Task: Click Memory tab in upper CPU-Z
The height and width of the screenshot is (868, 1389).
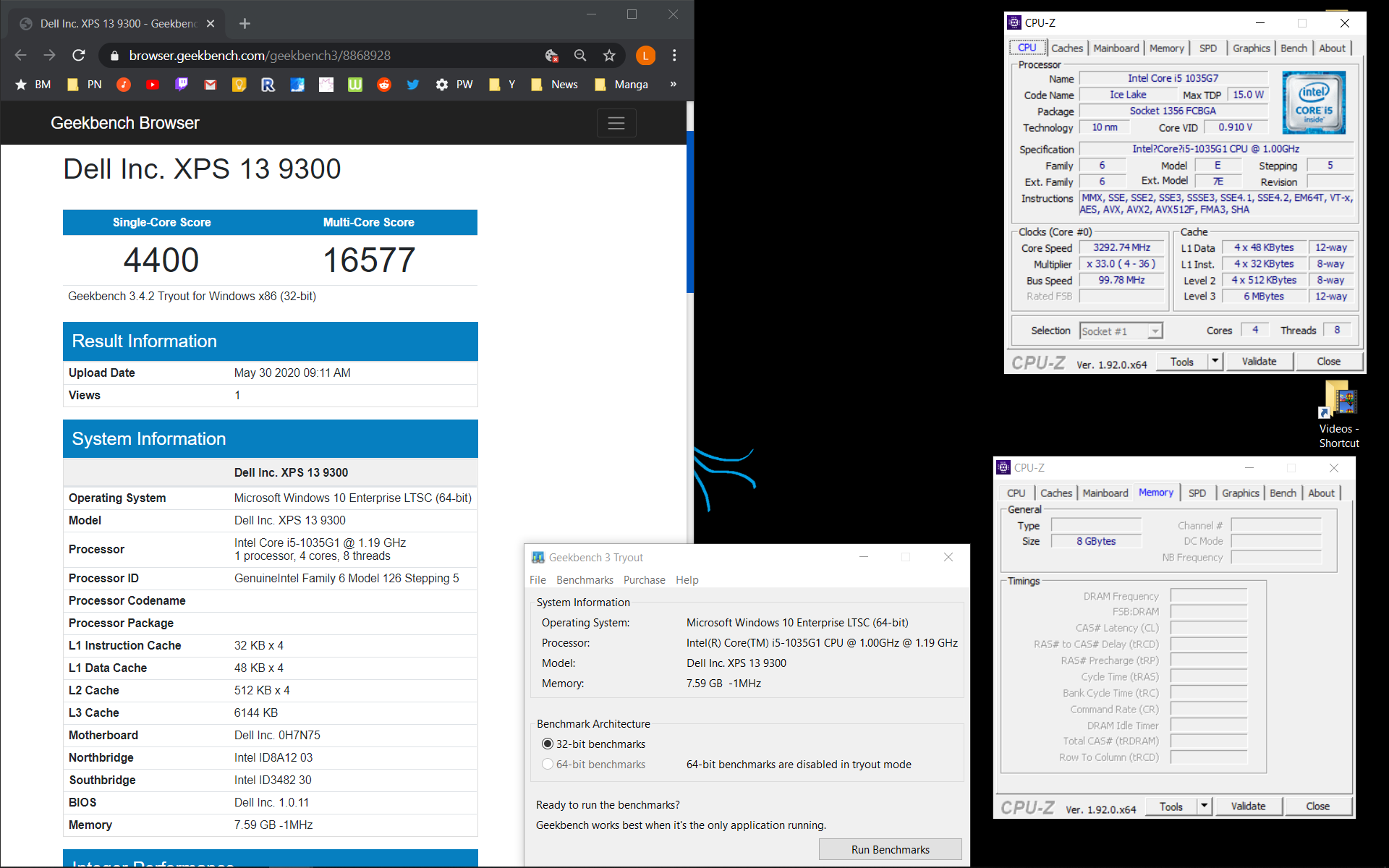Action: pyautogui.click(x=1166, y=48)
